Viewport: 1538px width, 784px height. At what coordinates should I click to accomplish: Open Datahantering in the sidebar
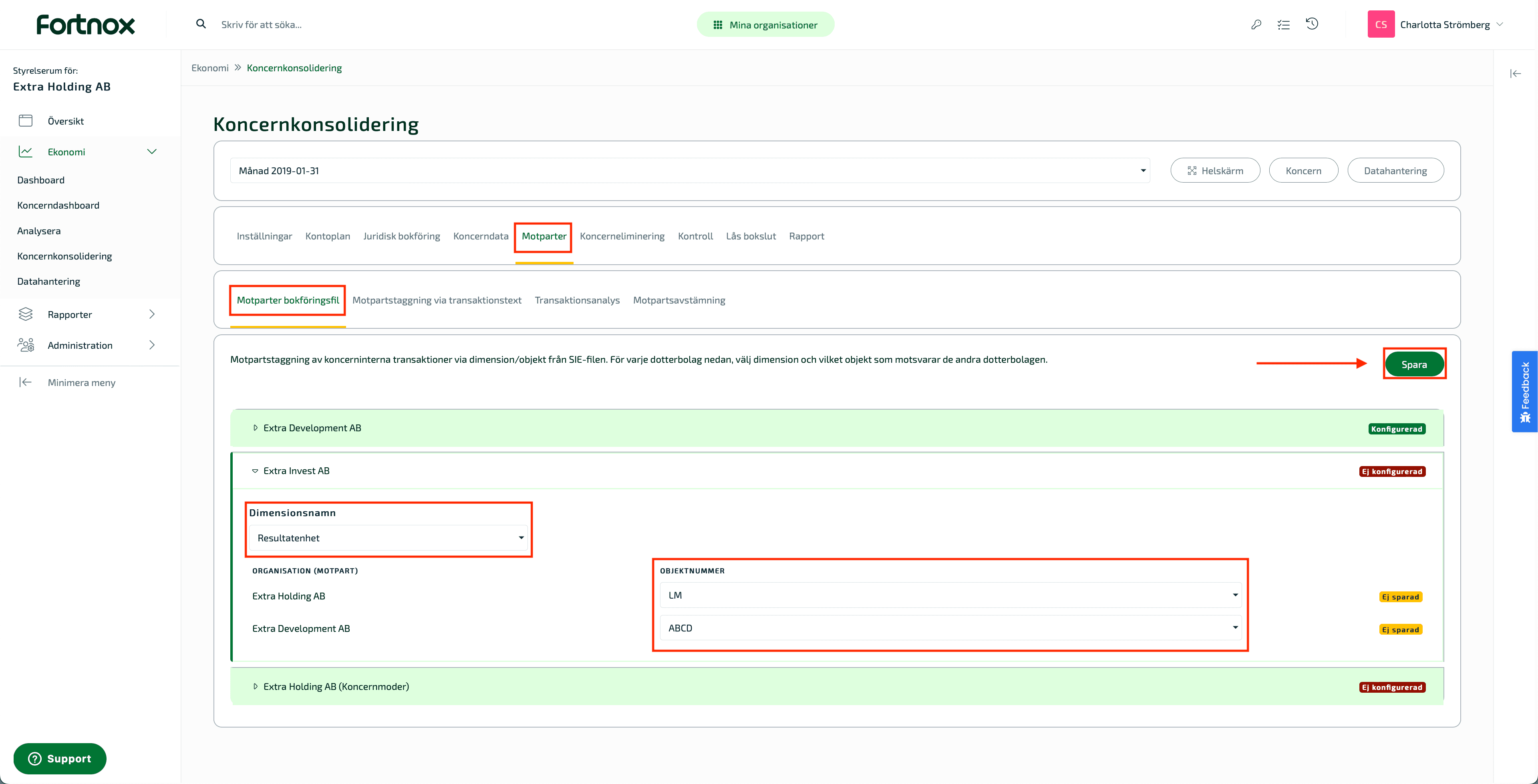pyautogui.click(x=48, y=281)
